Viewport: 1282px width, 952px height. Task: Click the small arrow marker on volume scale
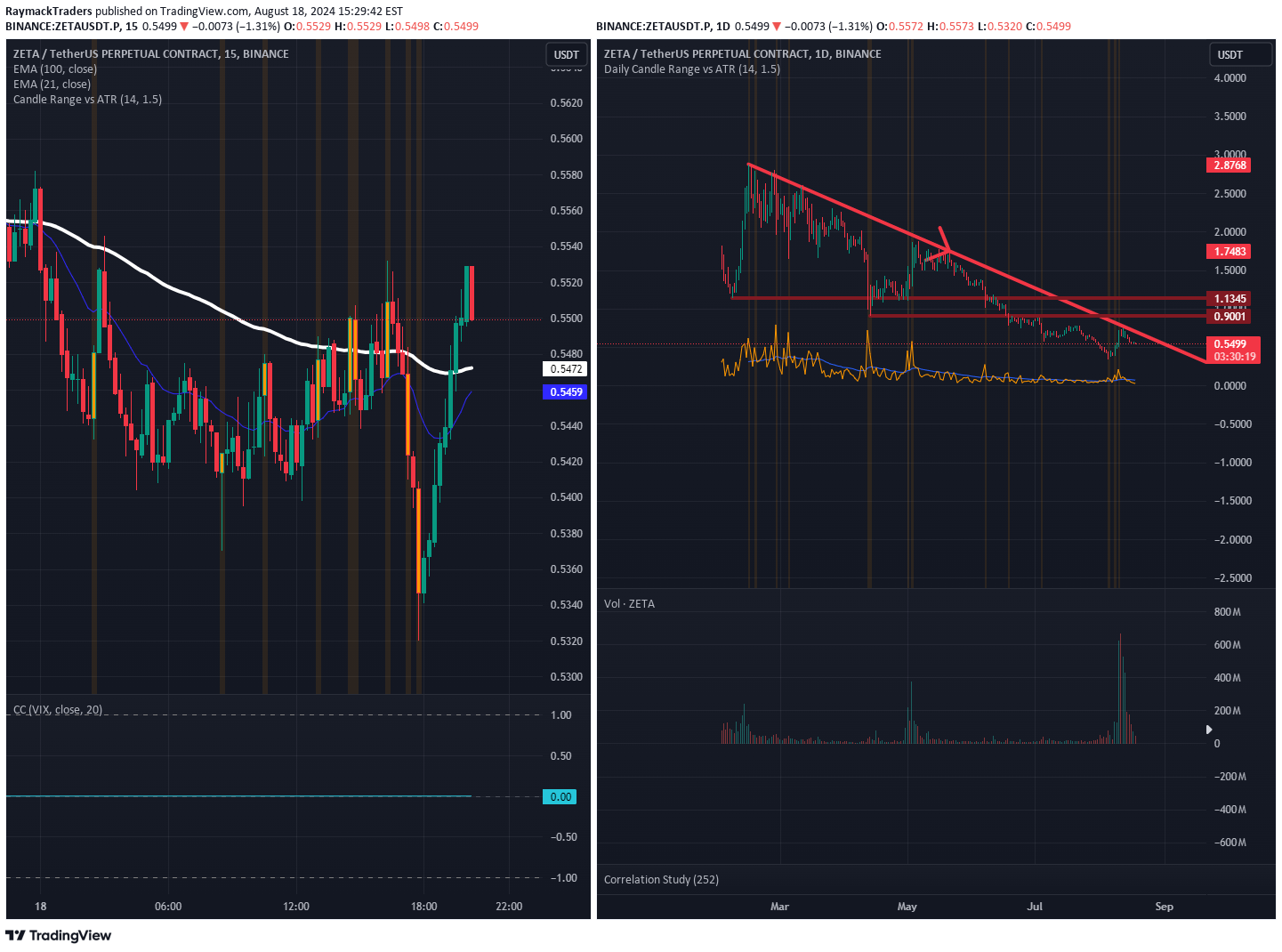(1209, 730)
